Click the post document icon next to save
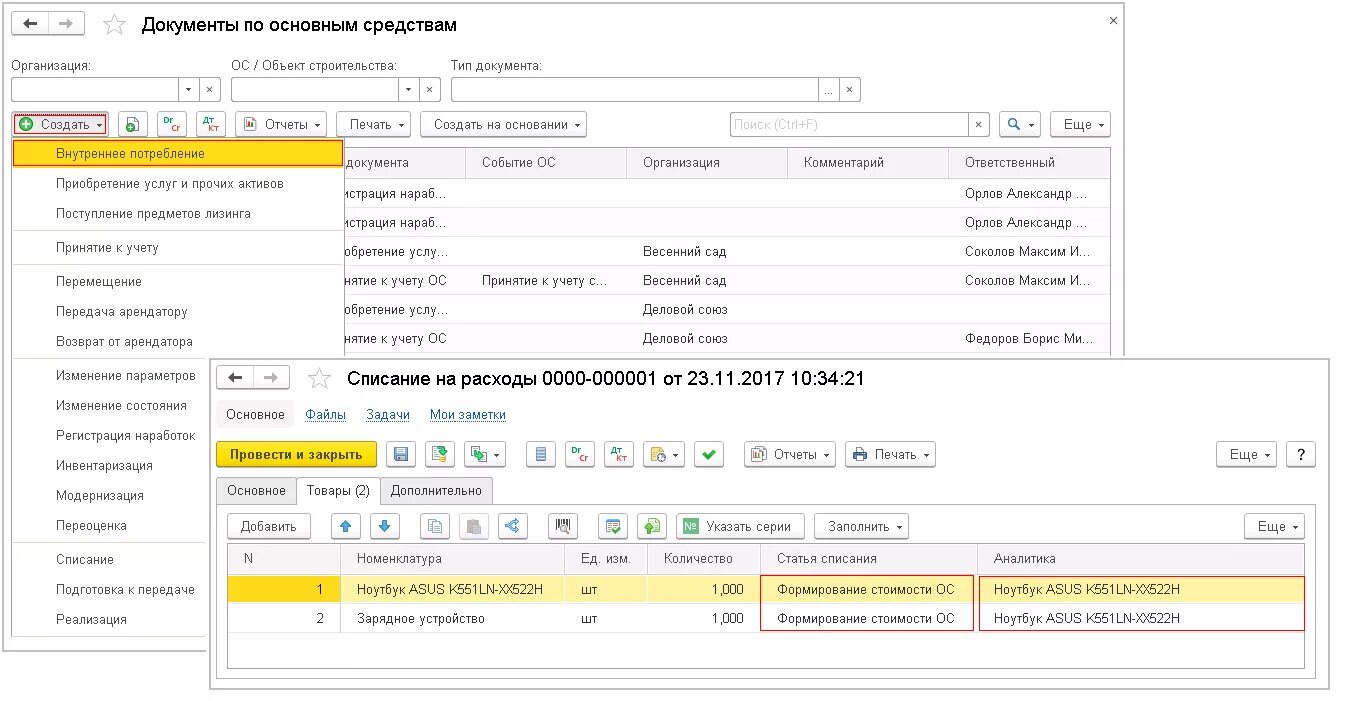The height and width of the screenshot is (701, 1345). [x=440, y=454]
